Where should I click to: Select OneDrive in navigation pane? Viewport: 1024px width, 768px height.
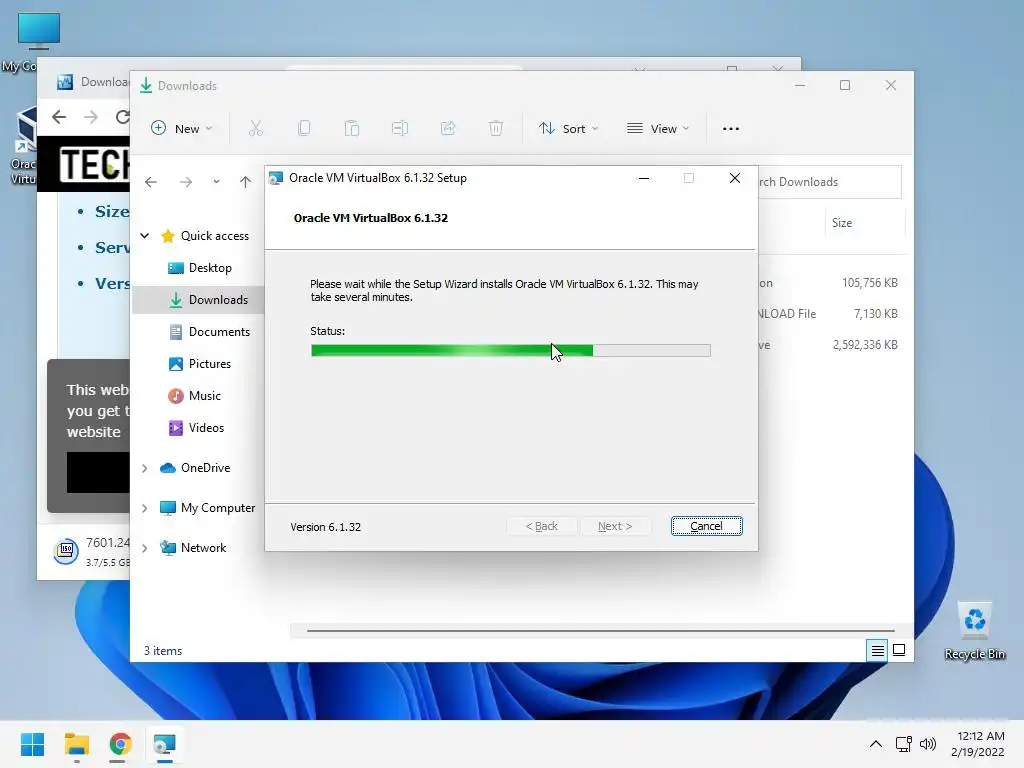pyautogui.click(x=195, y=468)
